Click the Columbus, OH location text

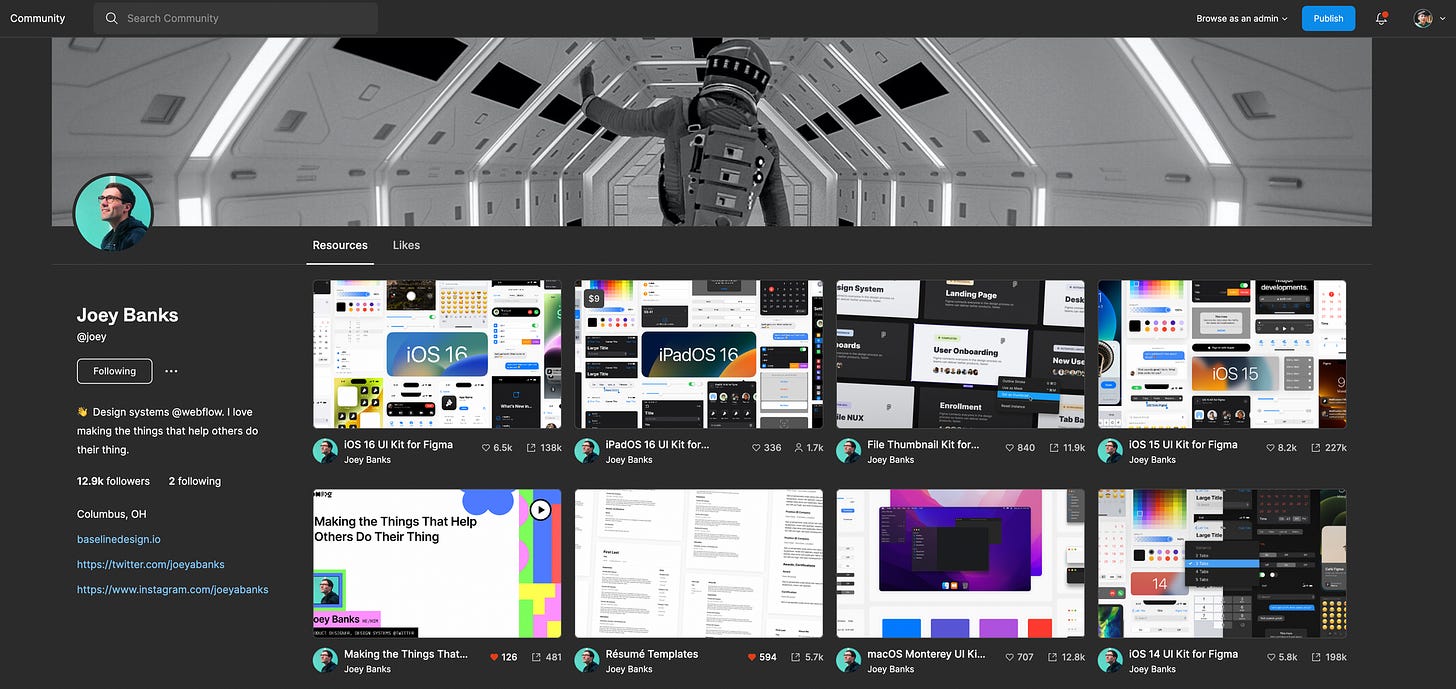tap(111, 514)
